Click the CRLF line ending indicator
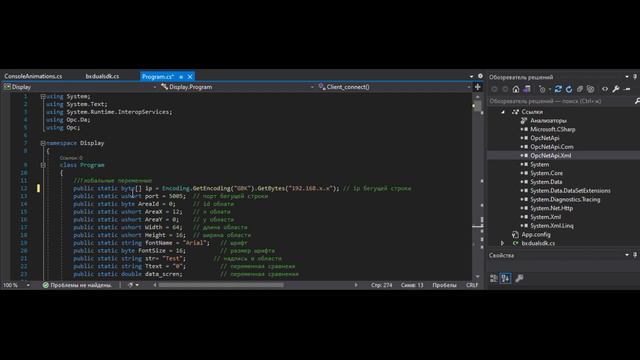640x360 pixels. coord(472,285)
